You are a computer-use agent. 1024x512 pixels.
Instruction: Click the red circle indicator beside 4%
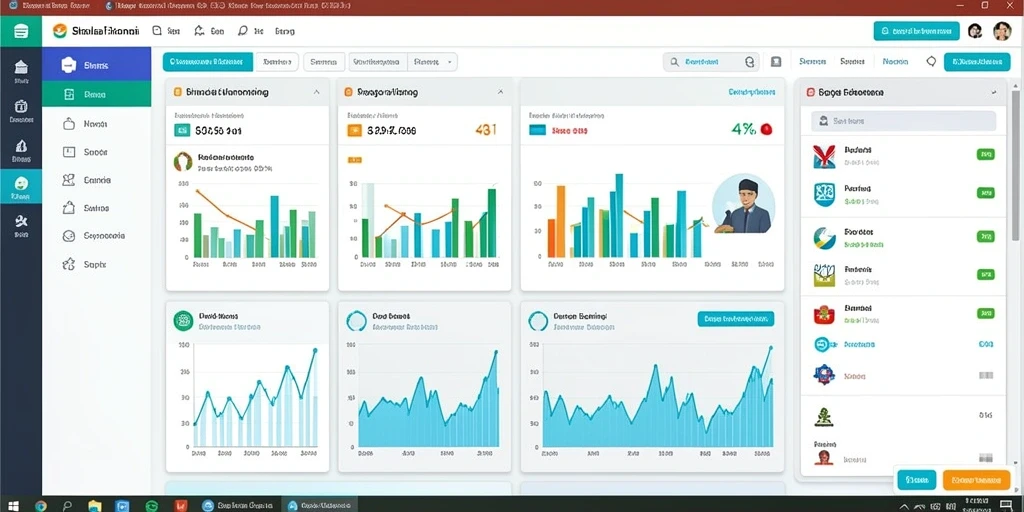(766, 129)
